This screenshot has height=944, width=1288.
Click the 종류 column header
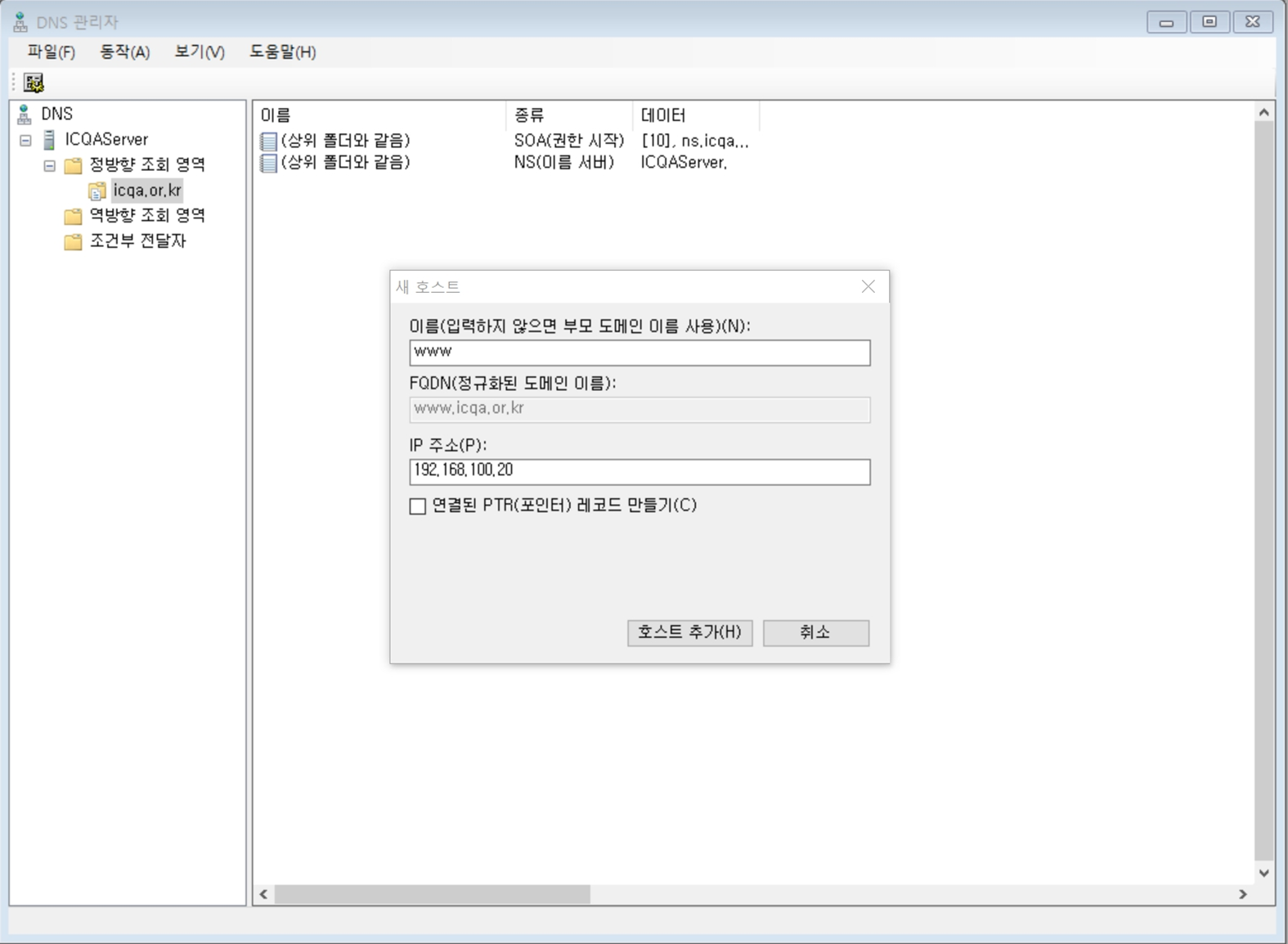point(569,115)
